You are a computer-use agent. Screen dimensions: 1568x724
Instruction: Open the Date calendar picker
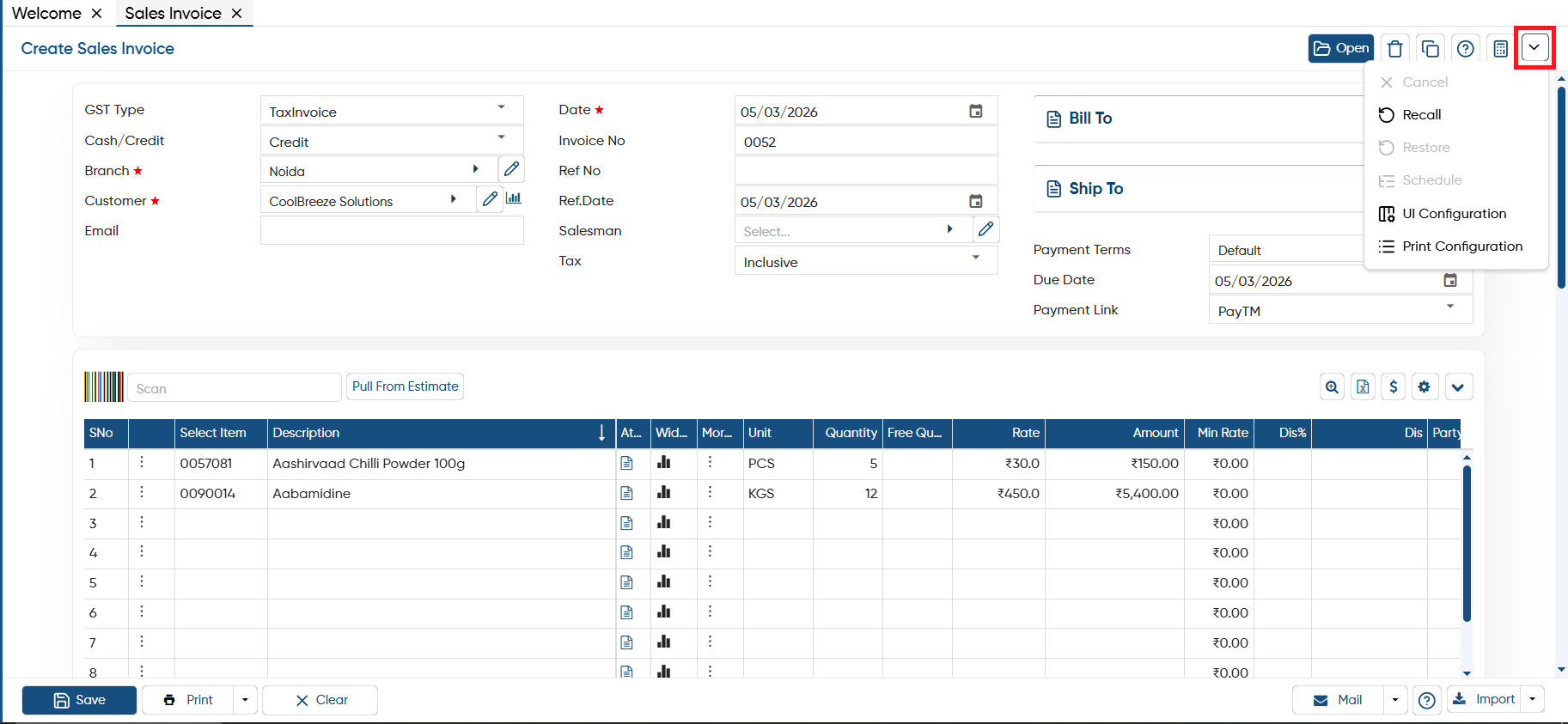point(976,111)
